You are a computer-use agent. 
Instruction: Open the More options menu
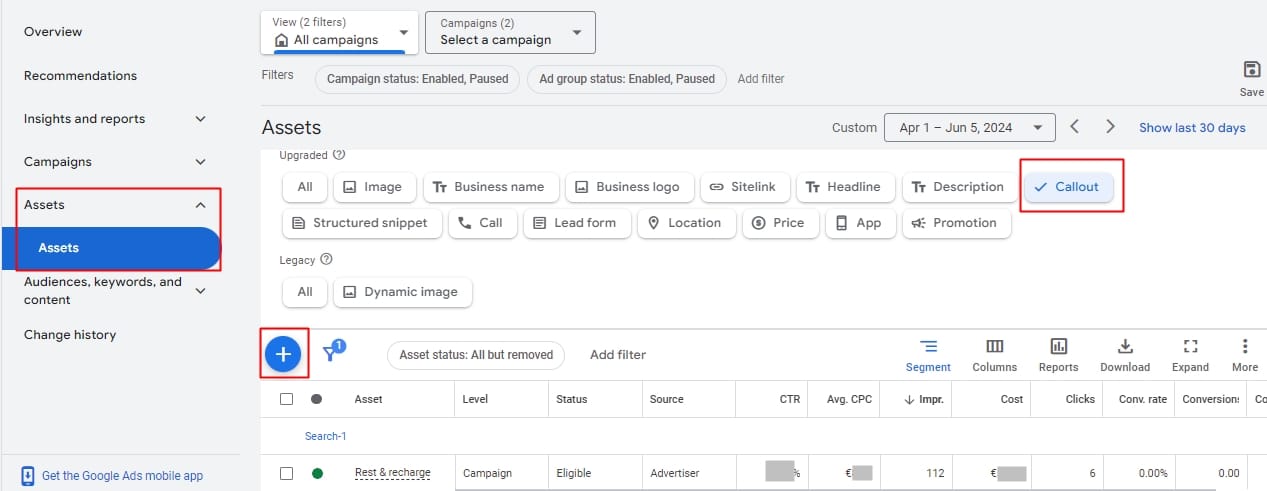click(1245, 354)
